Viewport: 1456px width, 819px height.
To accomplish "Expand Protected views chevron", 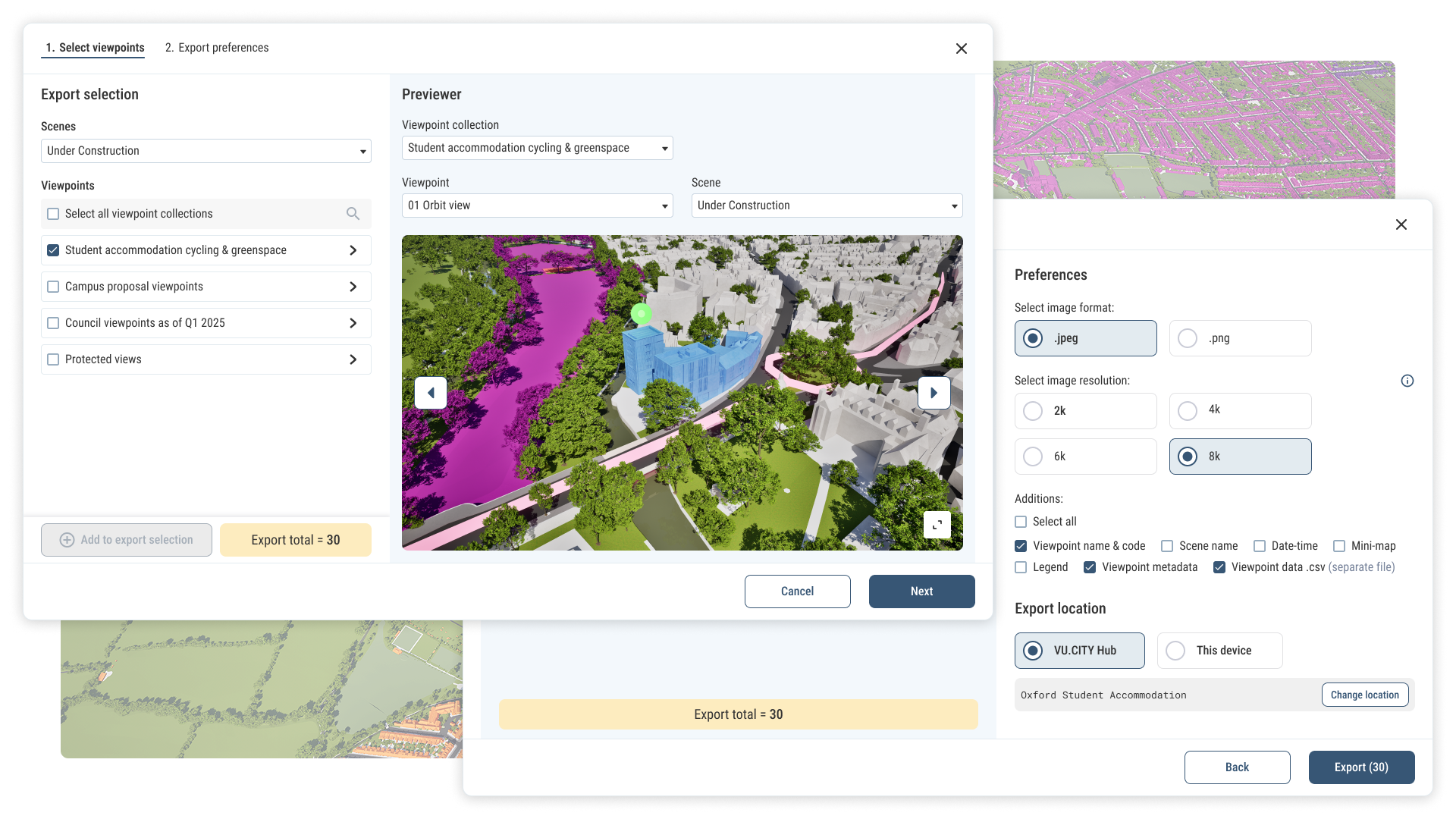I will (353, 359).
